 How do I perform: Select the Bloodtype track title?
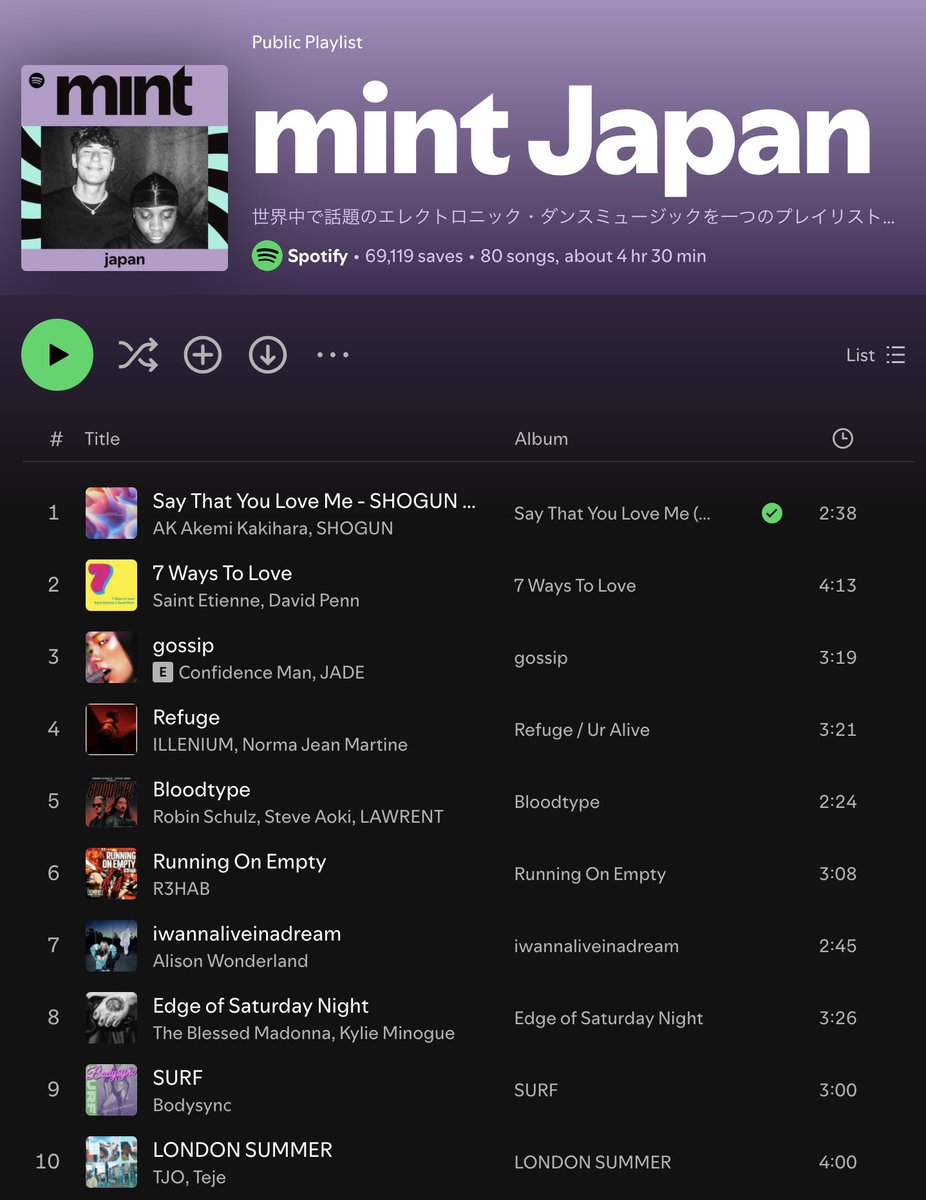(x=201, y=789)
